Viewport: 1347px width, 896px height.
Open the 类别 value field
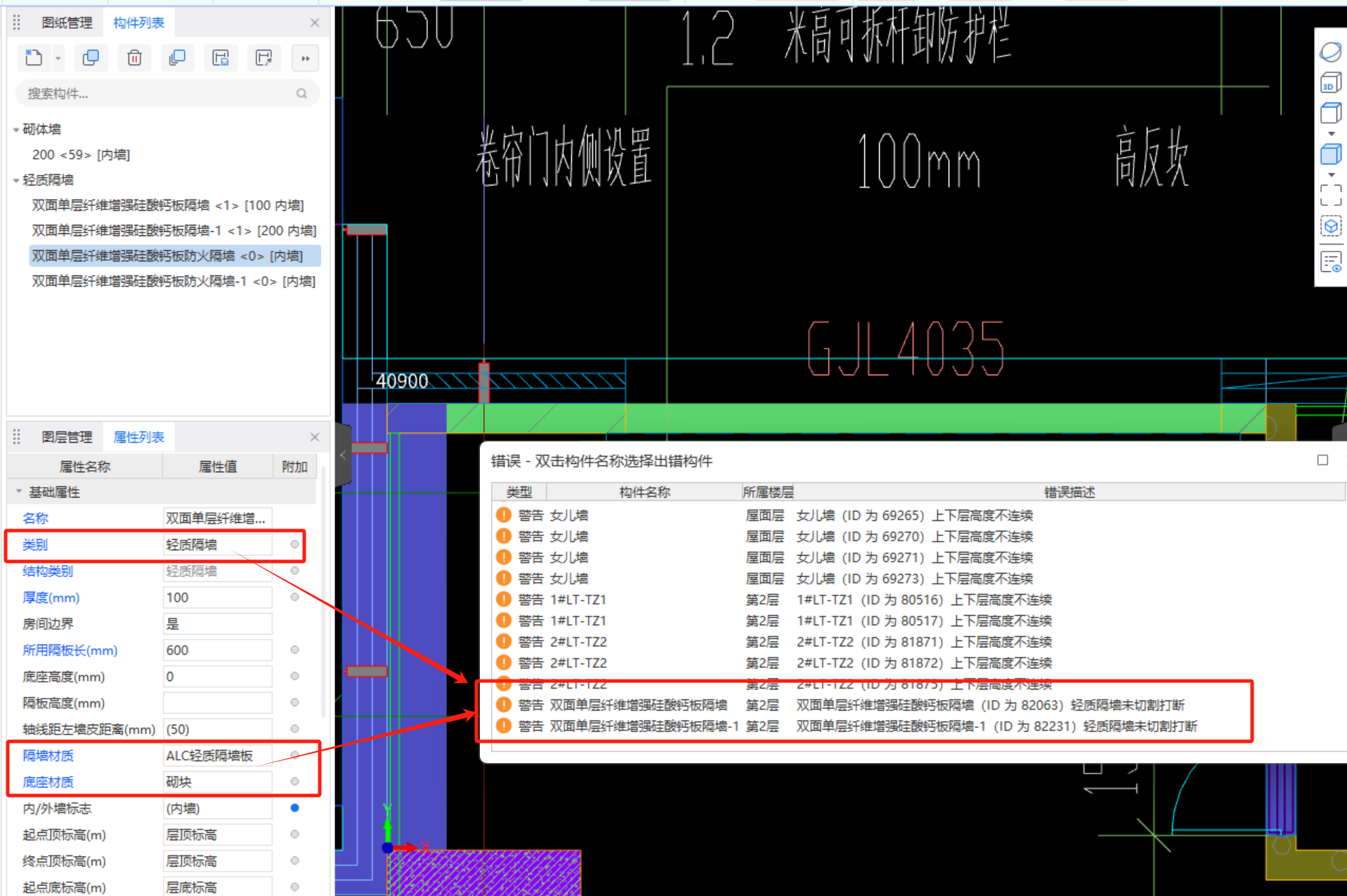[x=217, y=545]
